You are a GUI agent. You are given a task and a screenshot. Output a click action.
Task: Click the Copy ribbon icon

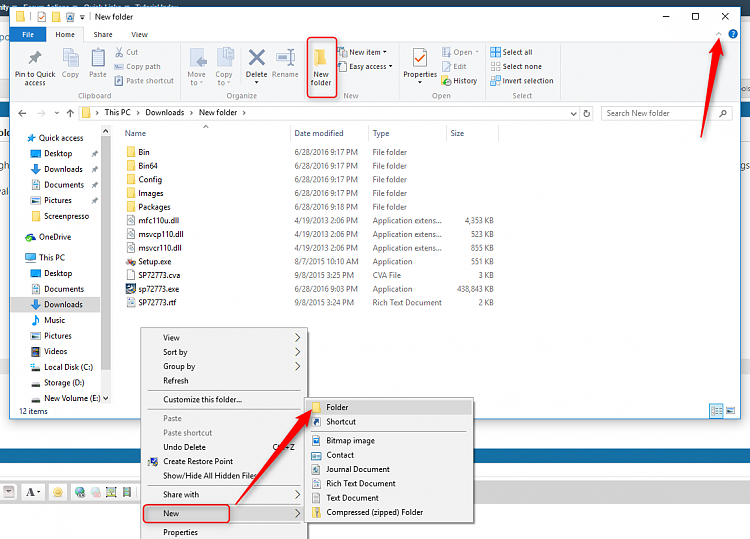70,58
